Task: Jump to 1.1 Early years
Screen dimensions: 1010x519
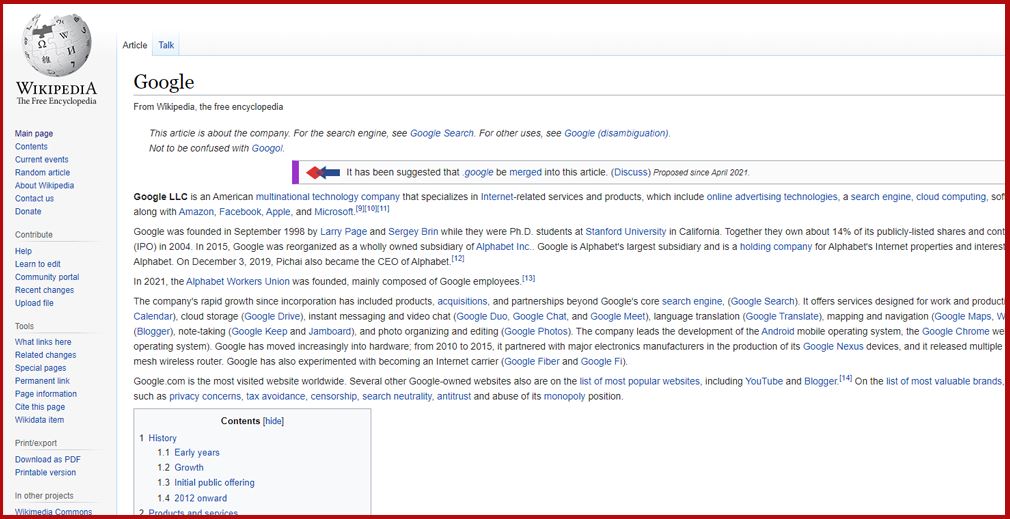Action: (196, 453)
